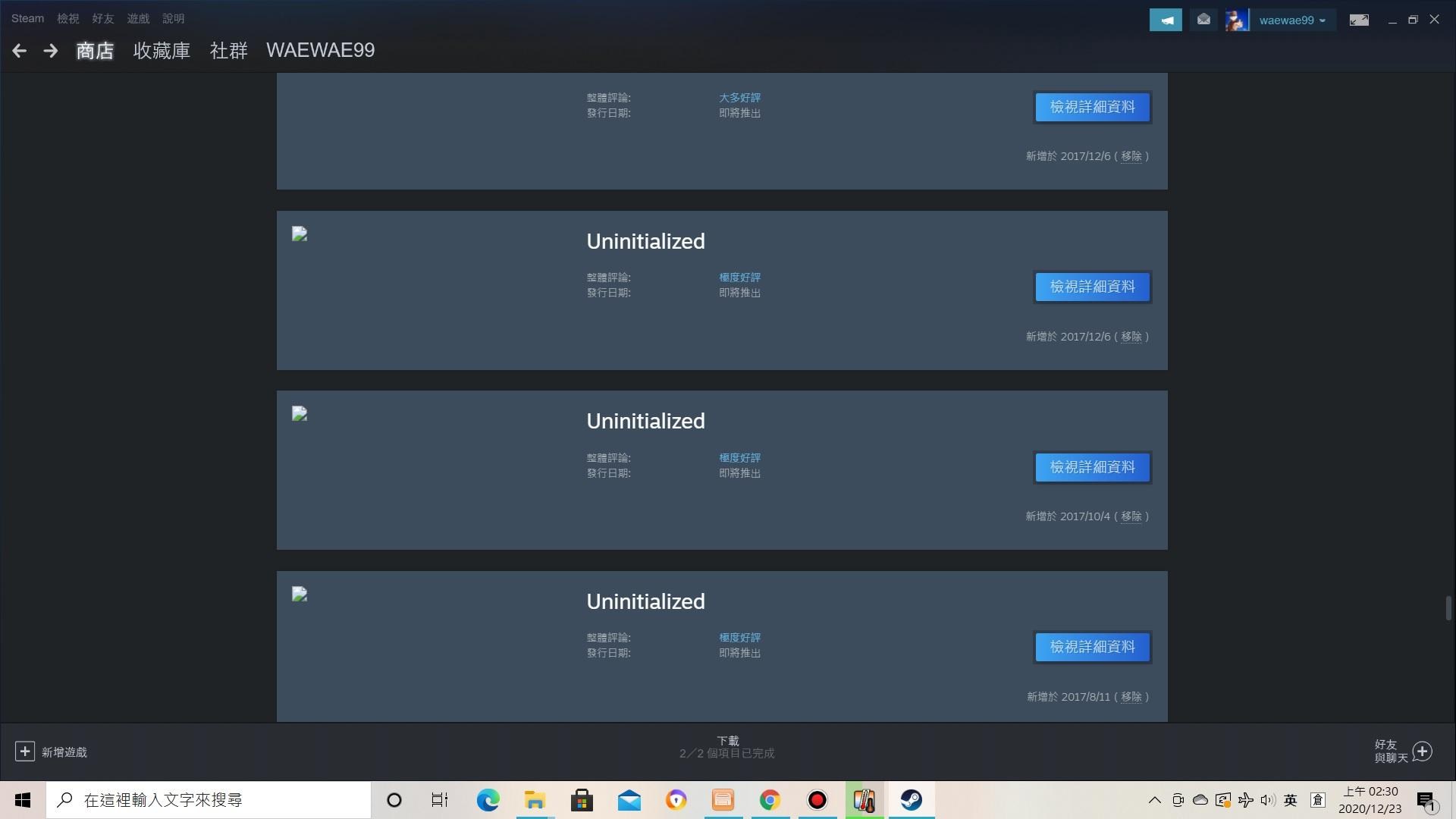Click the forward navigation arrow
Image resolution: width=1456 pixels, height=819 pixels.
50,50
